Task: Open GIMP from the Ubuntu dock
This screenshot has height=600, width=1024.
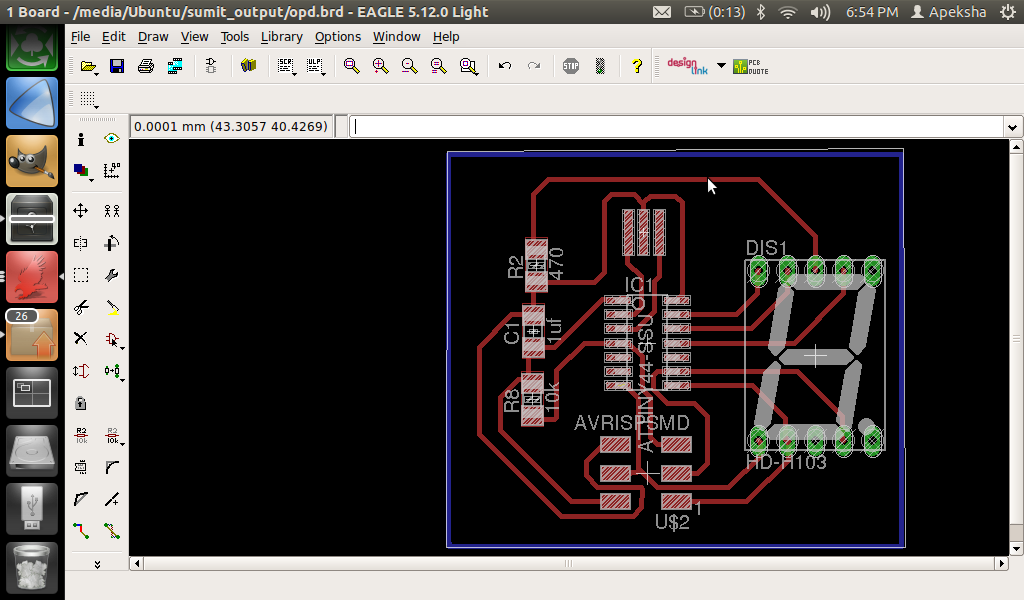Action: click(32, 161)
